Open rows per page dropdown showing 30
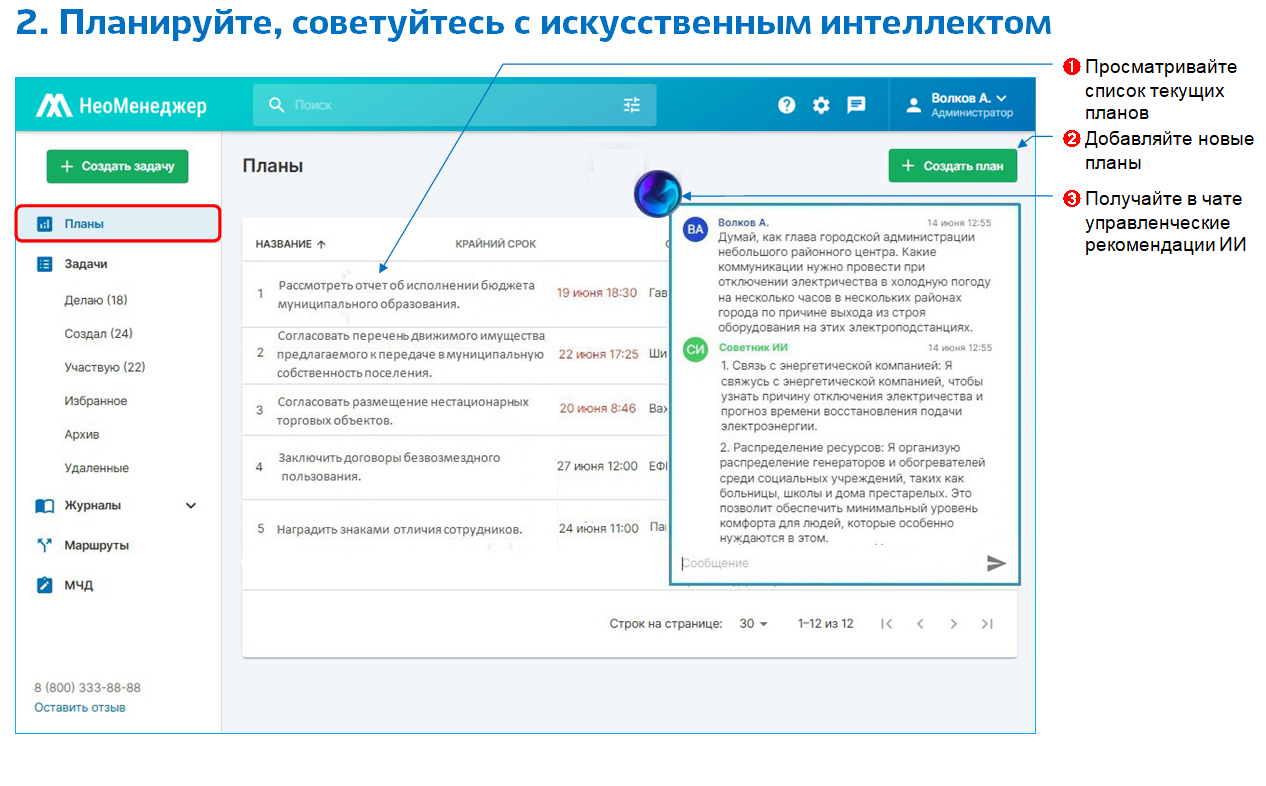The width and height of the screenshot is (1266, 786). pos(753,624)
